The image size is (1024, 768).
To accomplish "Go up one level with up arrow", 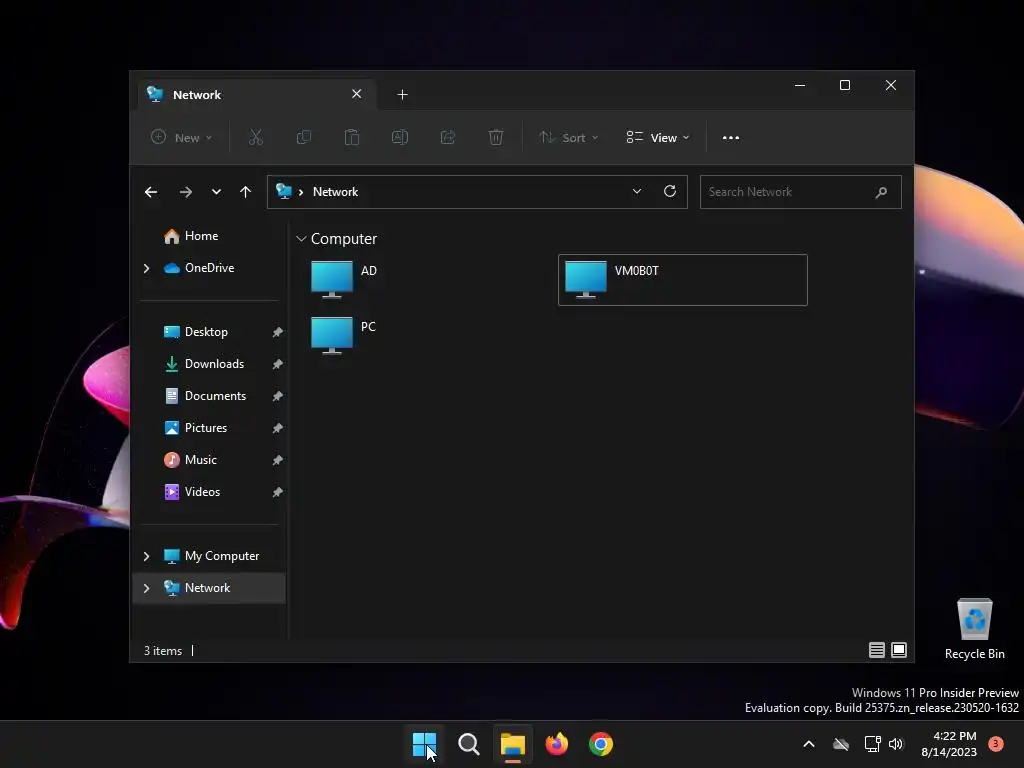I will click(246, 192).
